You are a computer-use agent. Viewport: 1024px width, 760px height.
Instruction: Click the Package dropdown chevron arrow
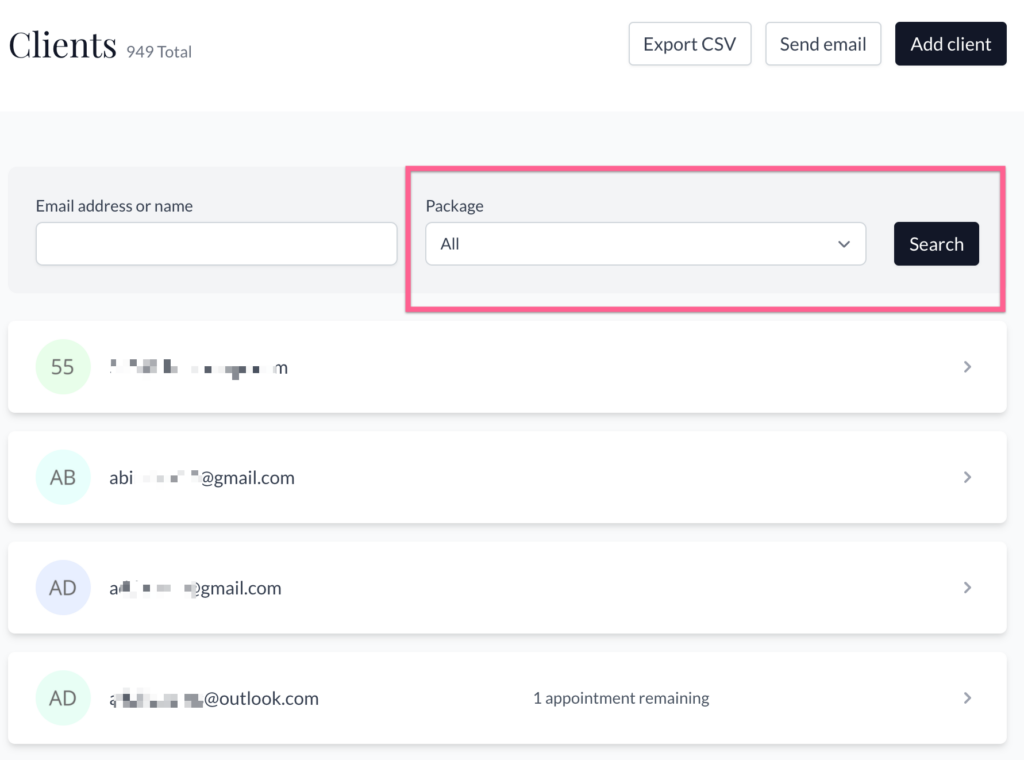[844, 244]
